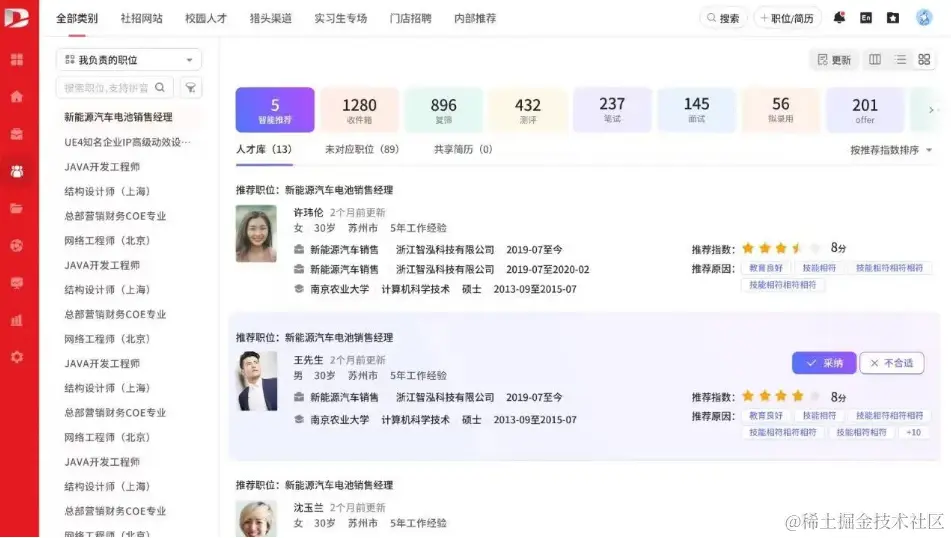Open the settings gear in sidebar
Viewport: 951px width, 538px height.
coord(17,357)
